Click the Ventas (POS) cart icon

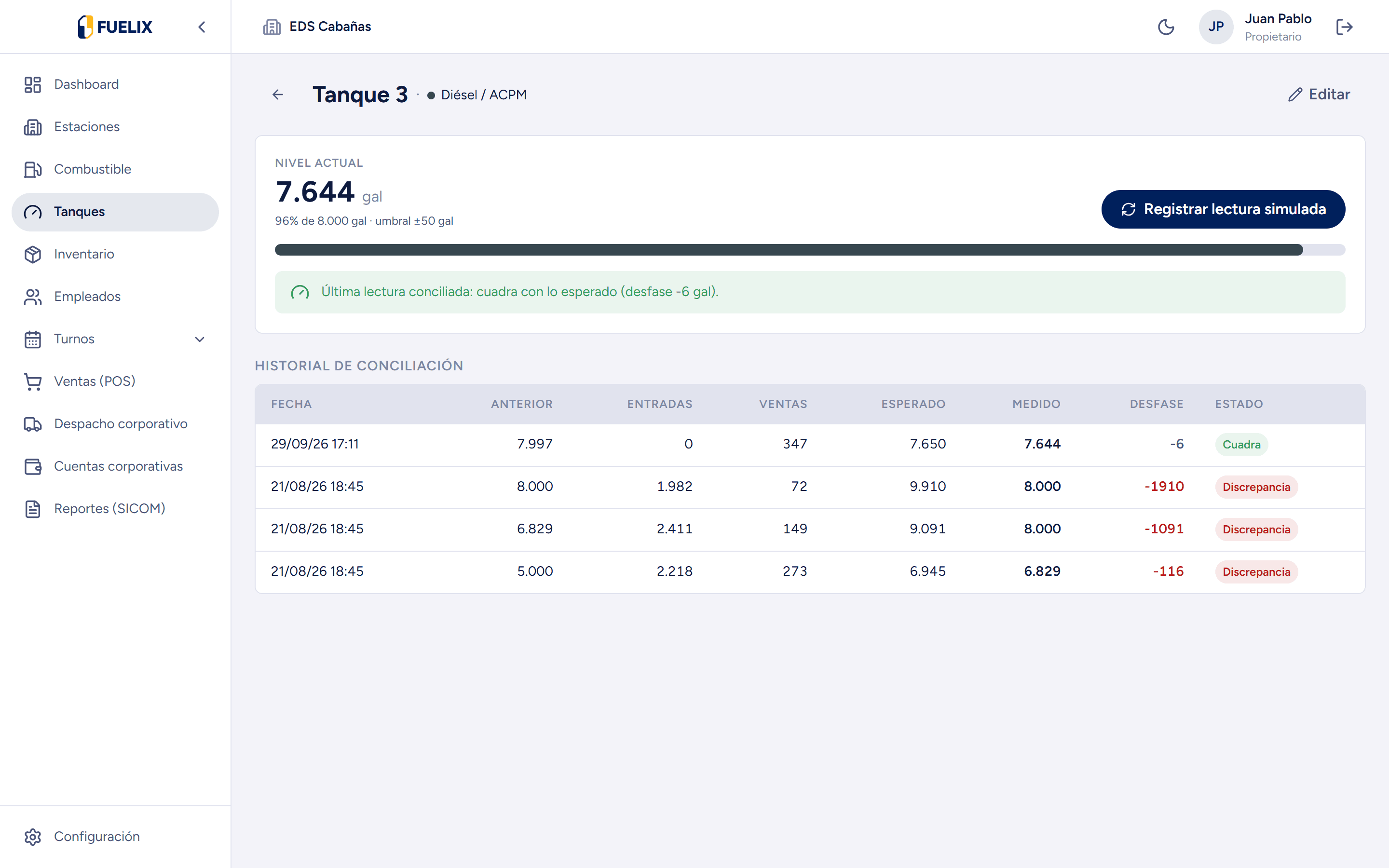(x=33, y=382)
